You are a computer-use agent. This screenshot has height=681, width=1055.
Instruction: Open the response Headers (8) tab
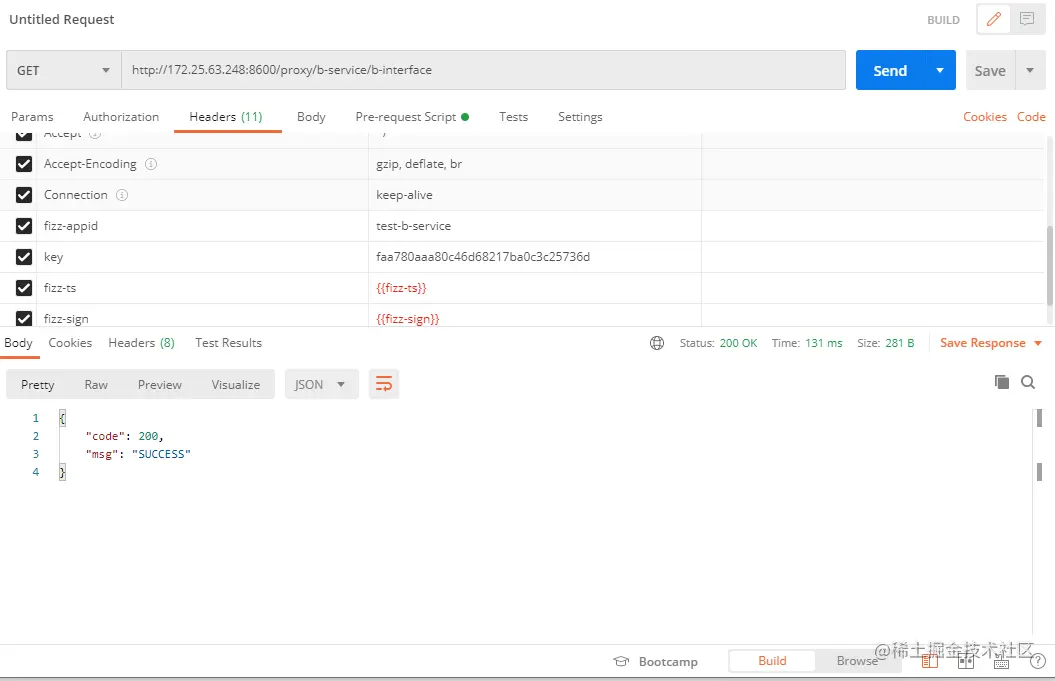click(141, 343)
